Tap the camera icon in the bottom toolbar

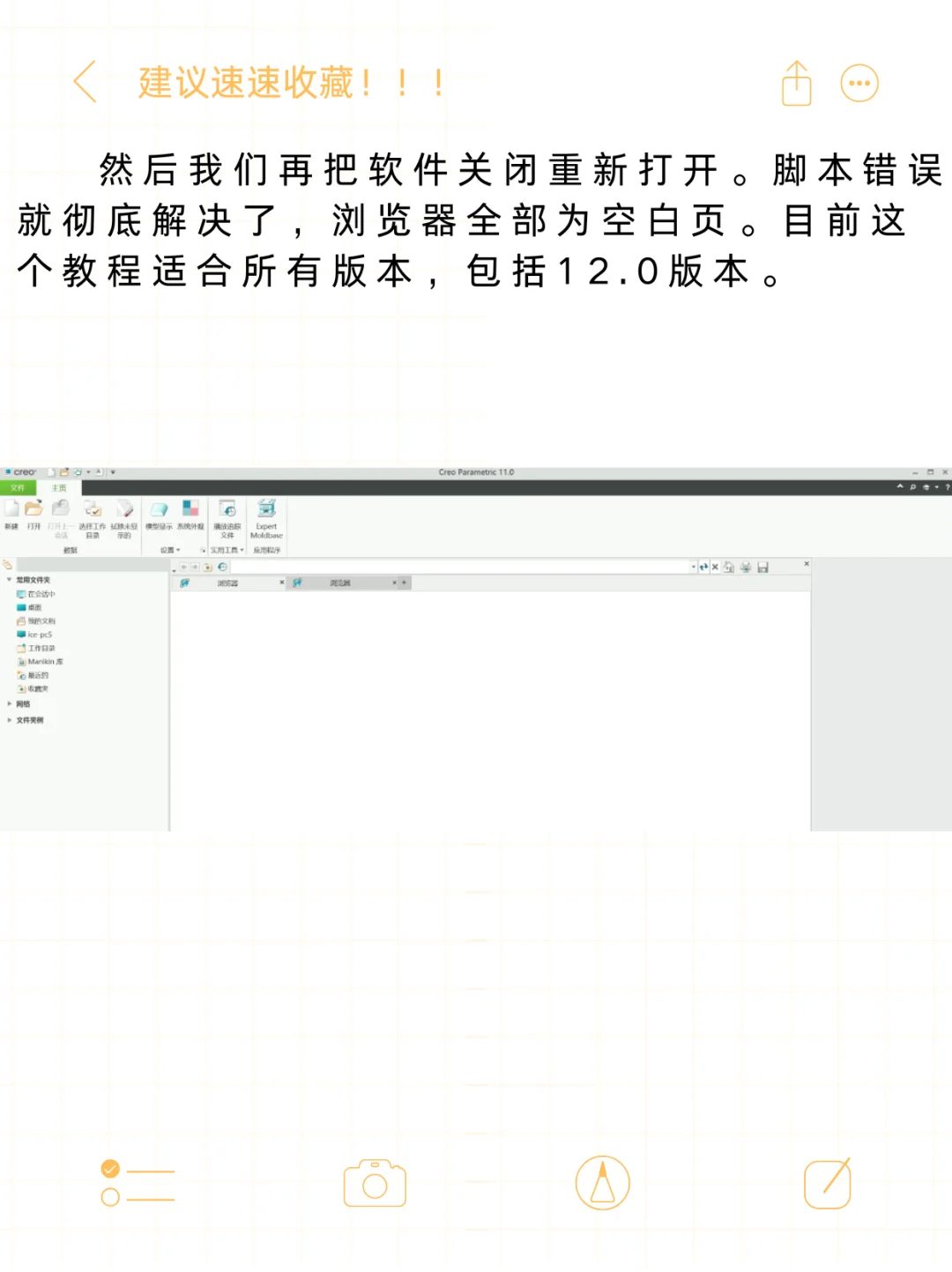tap(374, 1183)
